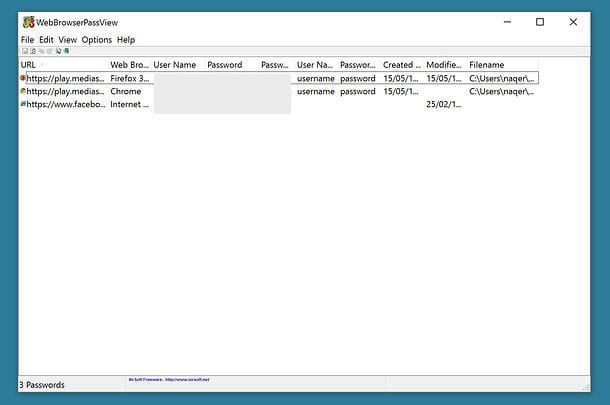The image size is (610, 405).
Task: Click the 'Passwor...' field column header
Action: pos(359,65)
